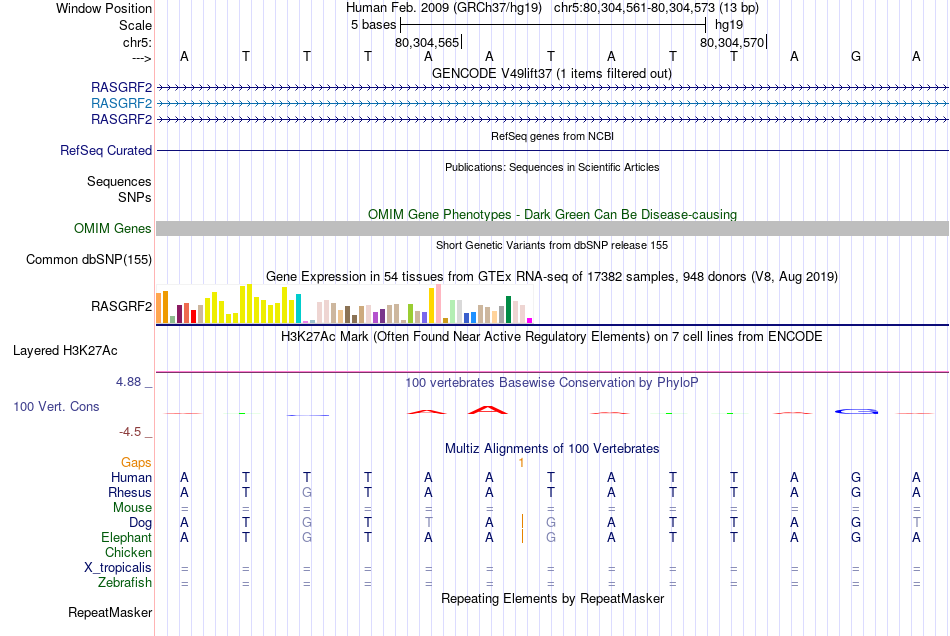The width and height of the screenshot is (950, 636).
Task: Select the Scale track label
Action: point(135,25)
